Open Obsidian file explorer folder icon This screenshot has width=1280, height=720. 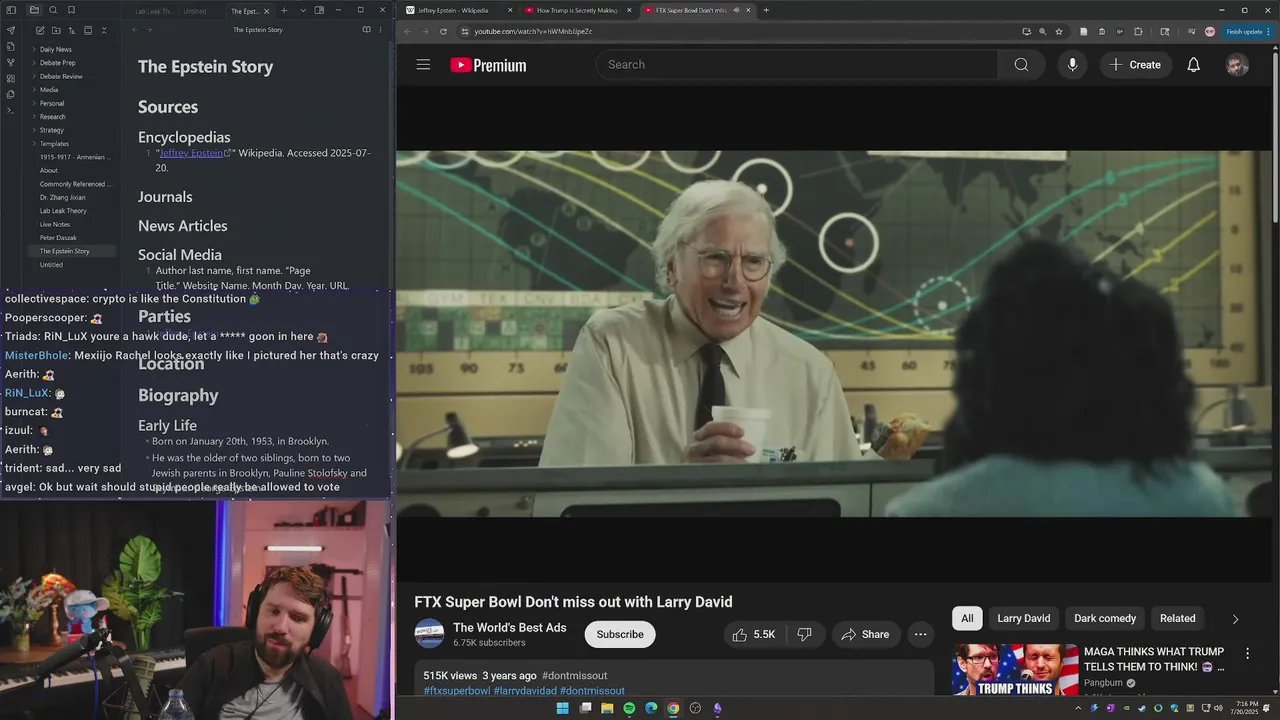34,10
